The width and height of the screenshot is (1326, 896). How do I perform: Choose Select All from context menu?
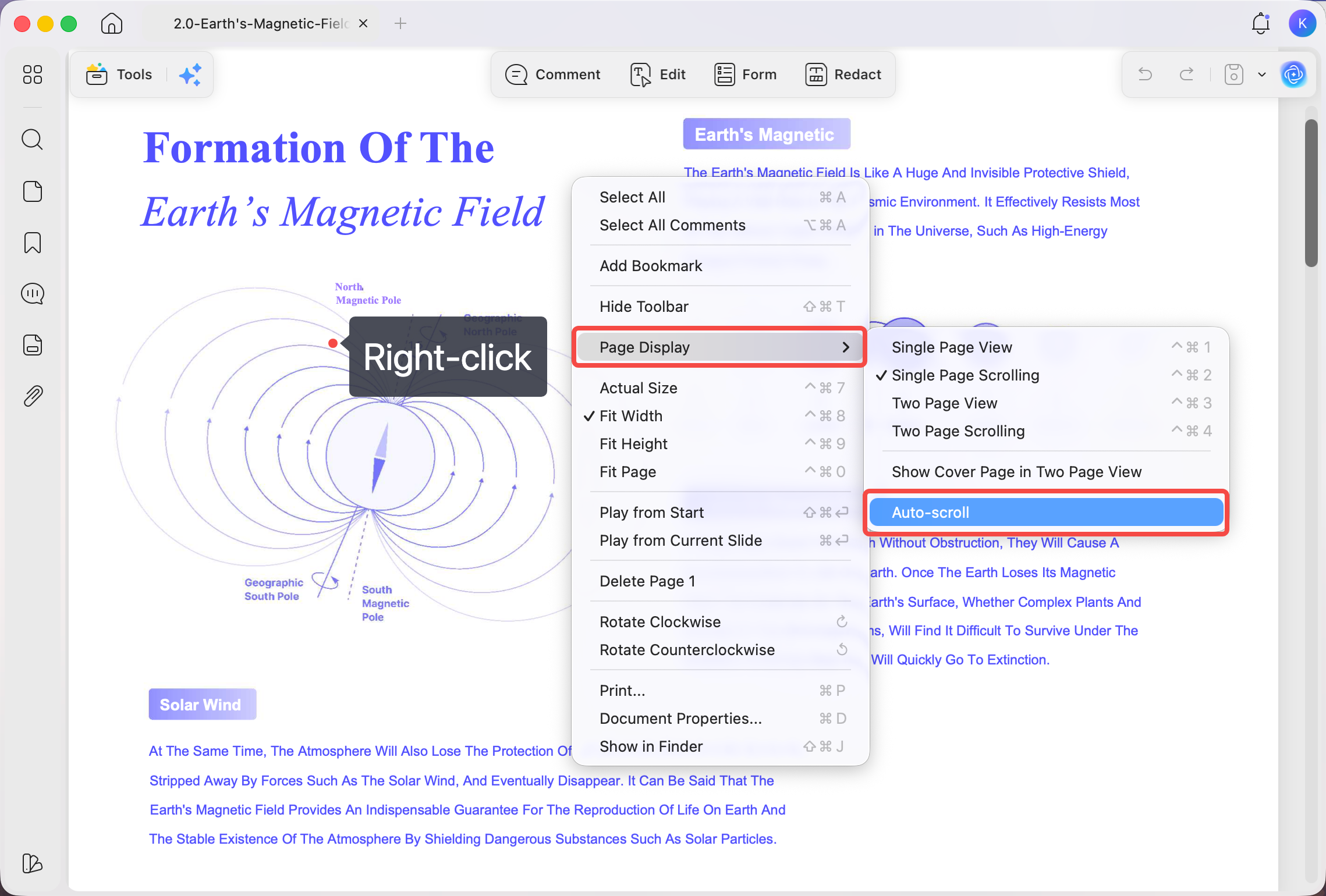click(721, 197)
